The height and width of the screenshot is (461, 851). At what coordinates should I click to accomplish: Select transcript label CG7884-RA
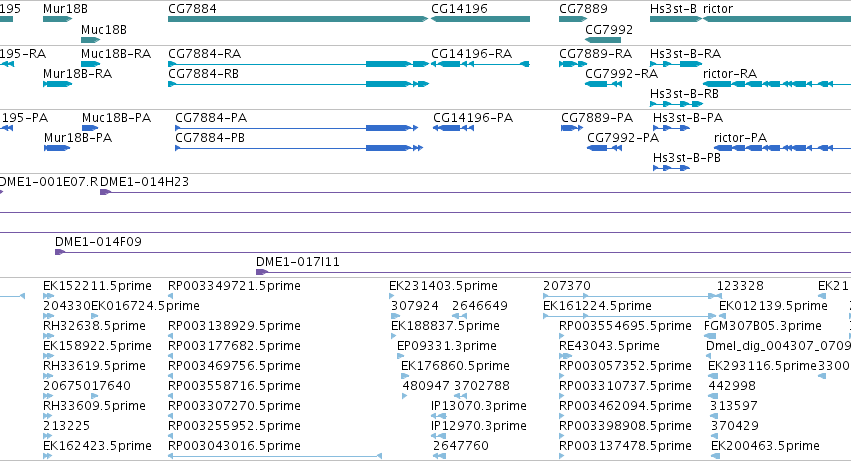pyautogui.click(x=205, y=54)
